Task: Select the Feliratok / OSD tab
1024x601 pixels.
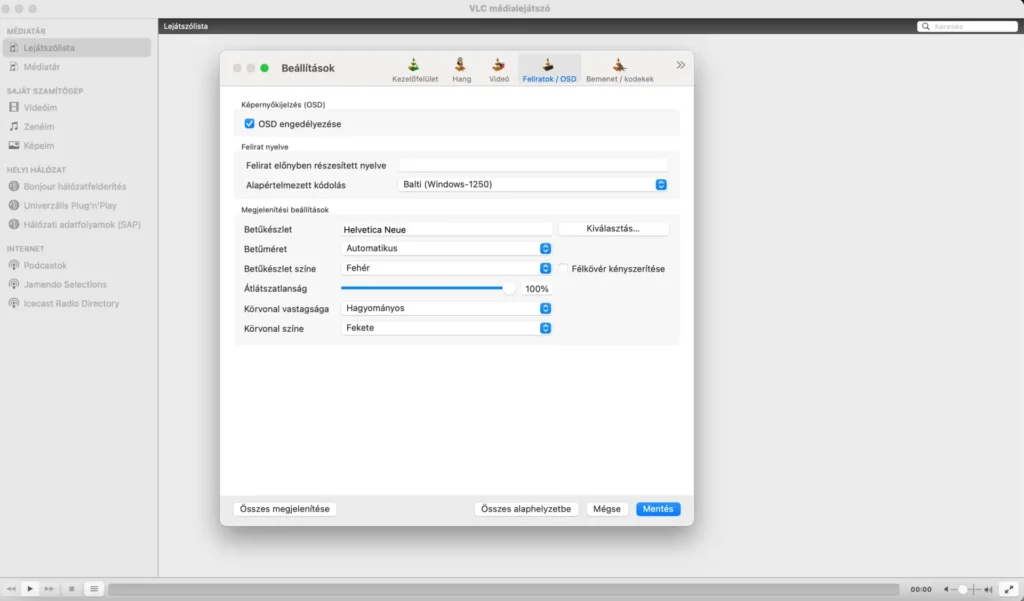Action: 549,70
